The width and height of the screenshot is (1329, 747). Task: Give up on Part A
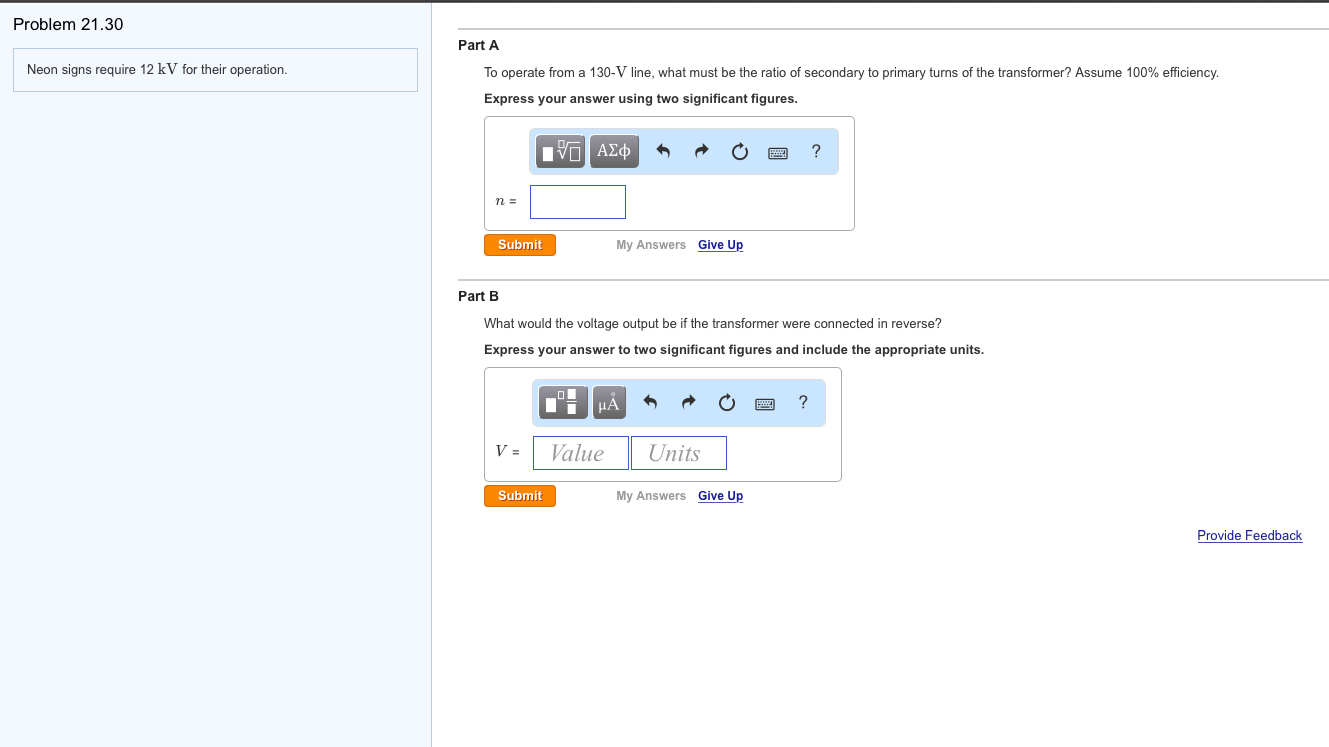click(x=720, y=245)
